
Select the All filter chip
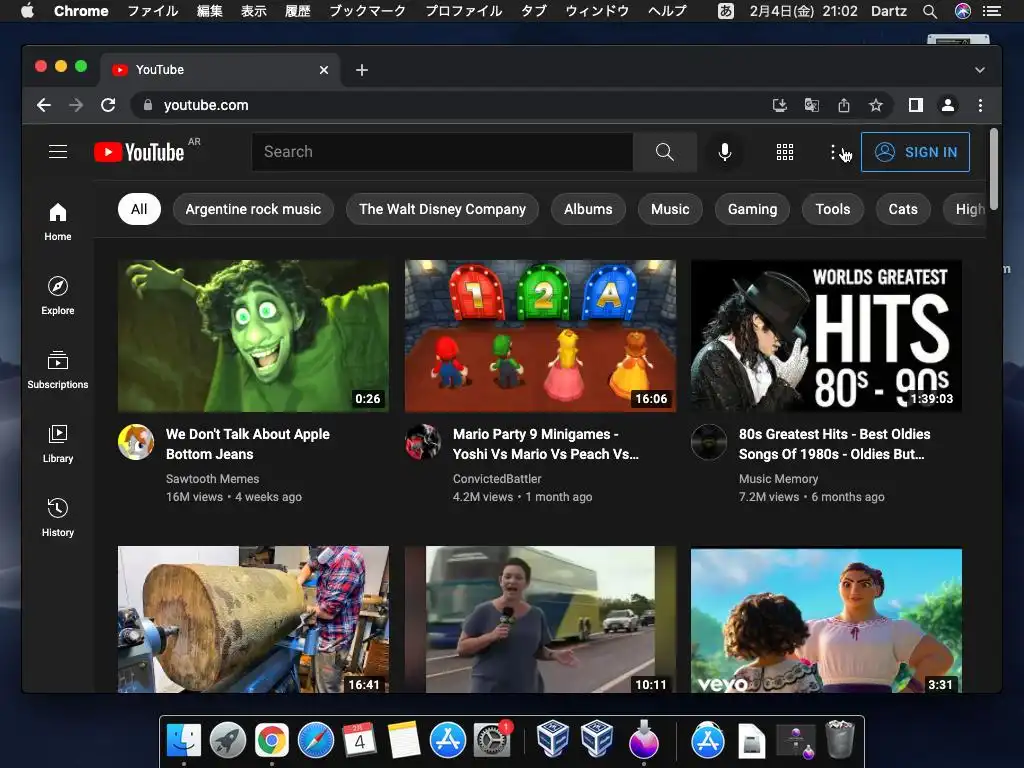(139, 209)
